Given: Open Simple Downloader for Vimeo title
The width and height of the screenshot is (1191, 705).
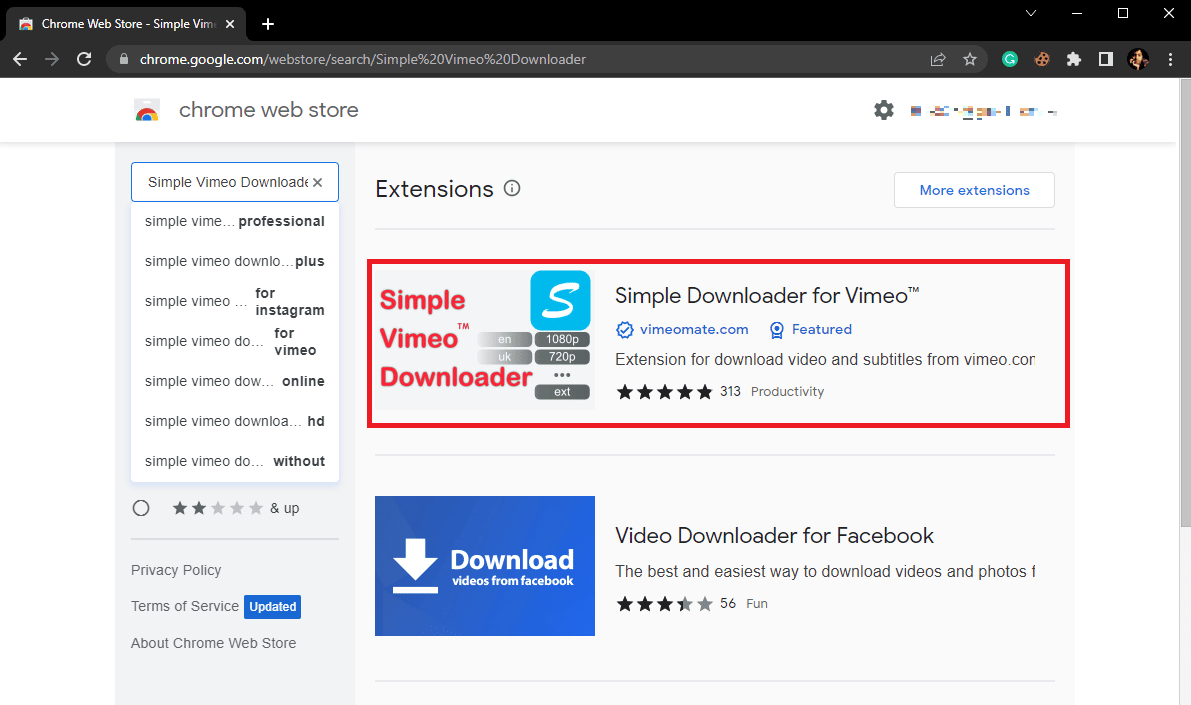Looking at the screenshot, I should coord(766,296).
